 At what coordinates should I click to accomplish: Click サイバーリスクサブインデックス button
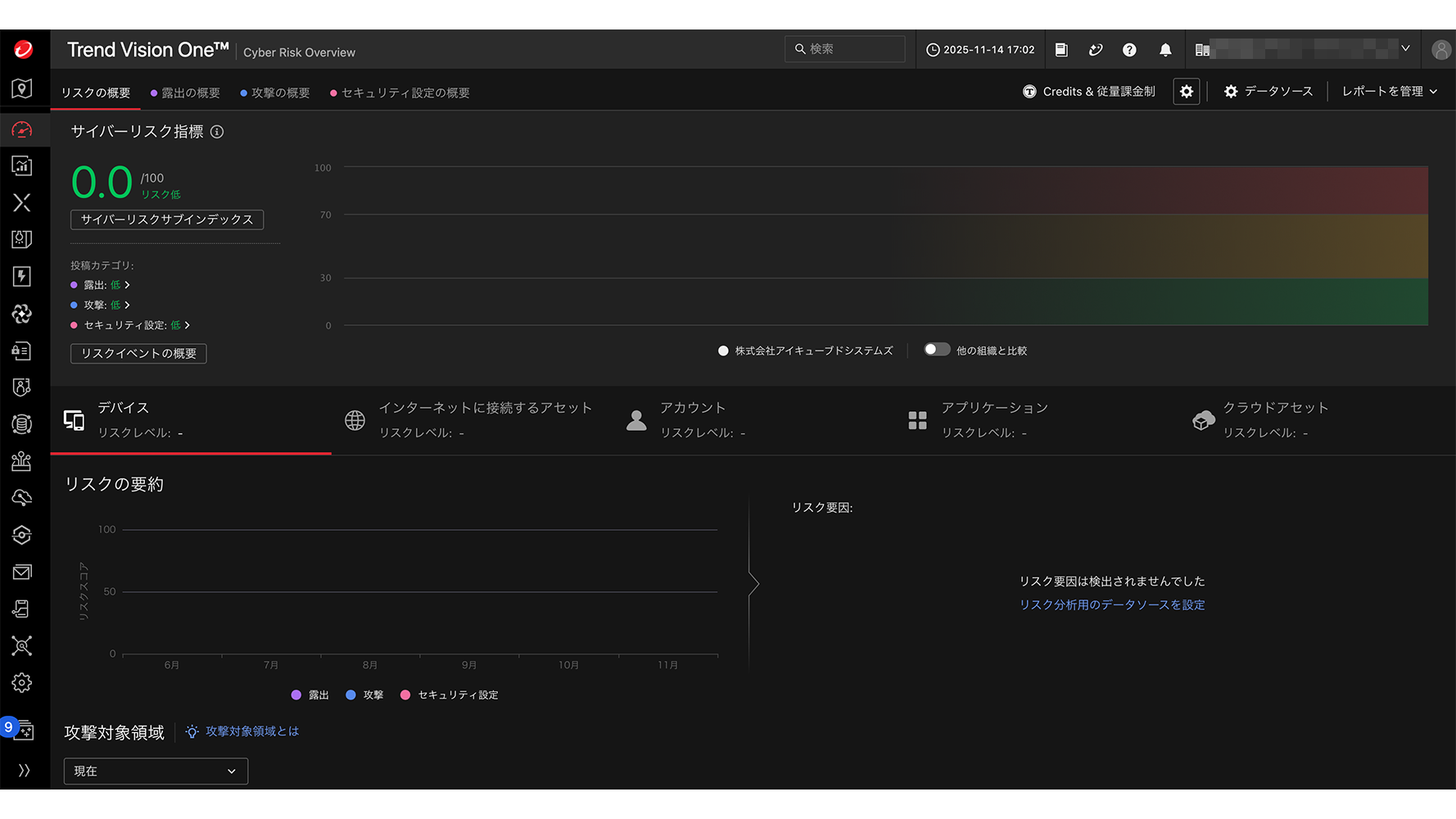(x=167, y=219)
